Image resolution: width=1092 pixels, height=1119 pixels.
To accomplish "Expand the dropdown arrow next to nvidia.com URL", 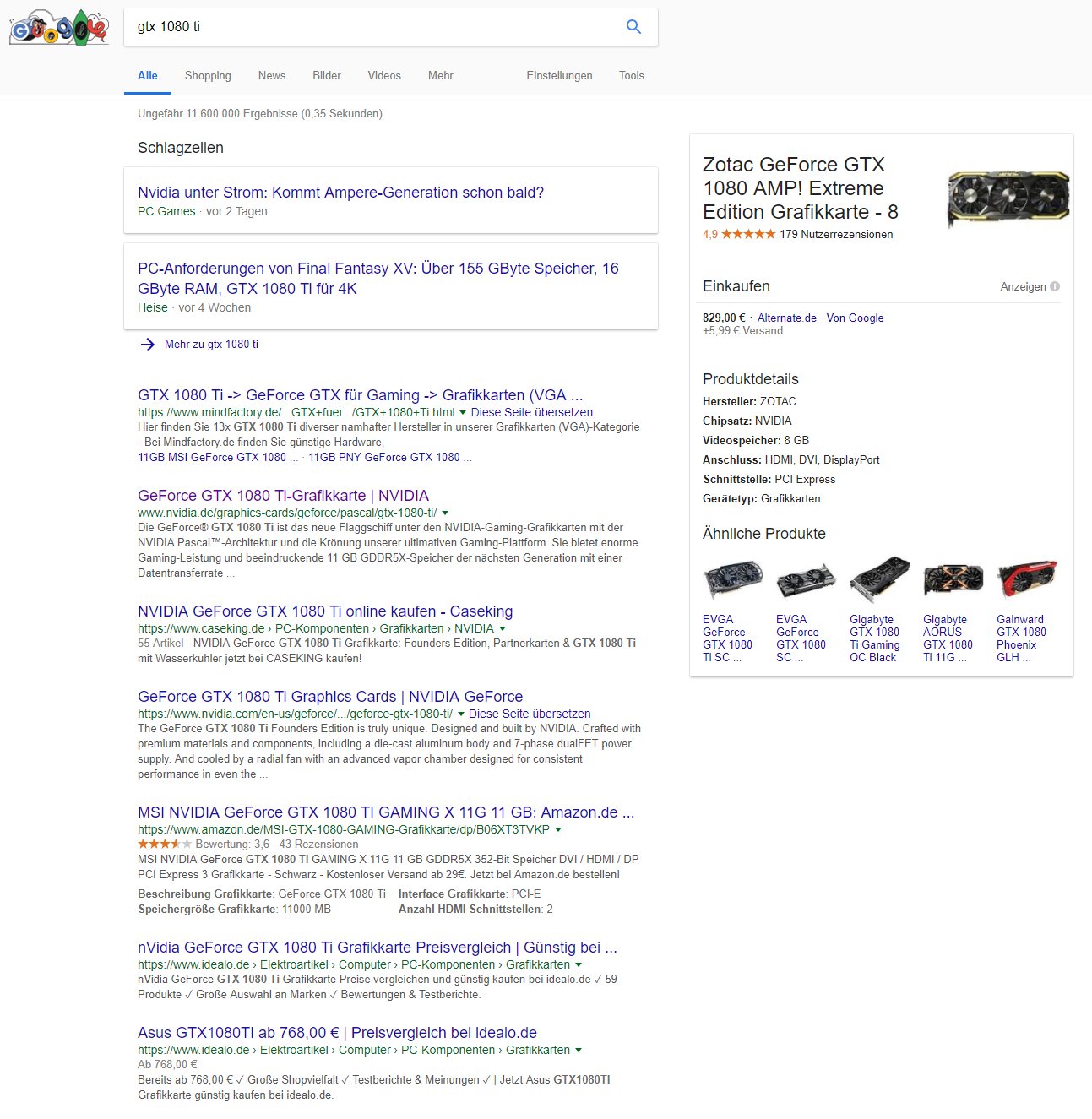I will pos(461,714).
